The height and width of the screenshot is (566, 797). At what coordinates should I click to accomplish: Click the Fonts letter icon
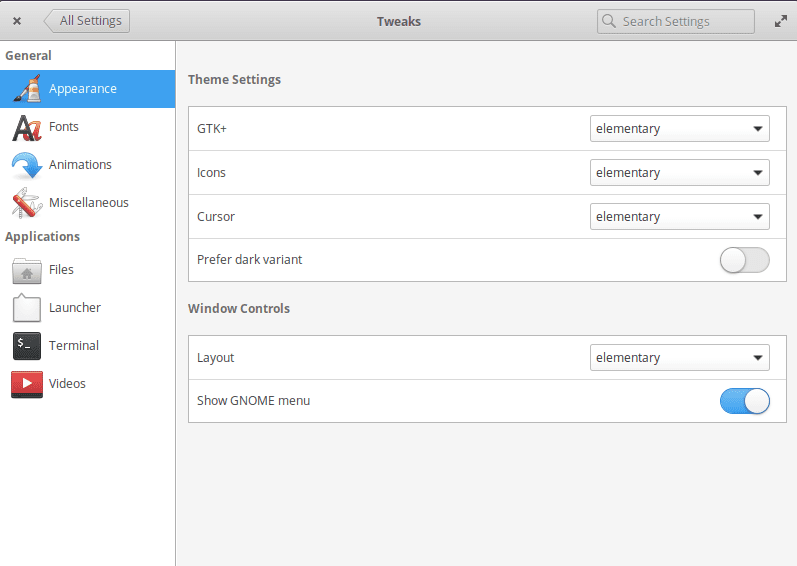[27, 127]
